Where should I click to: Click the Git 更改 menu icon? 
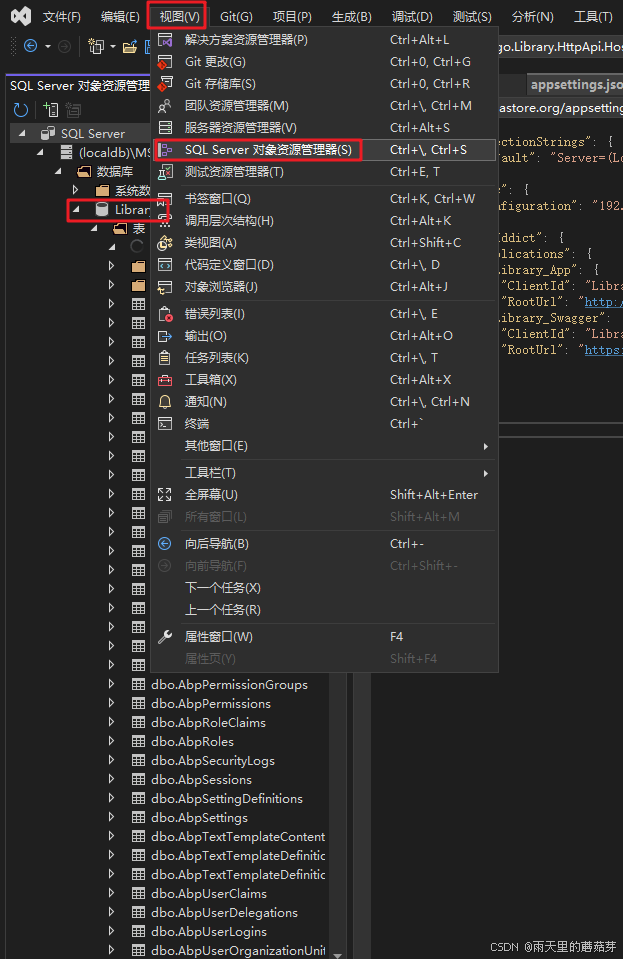(x=165, y=62)
